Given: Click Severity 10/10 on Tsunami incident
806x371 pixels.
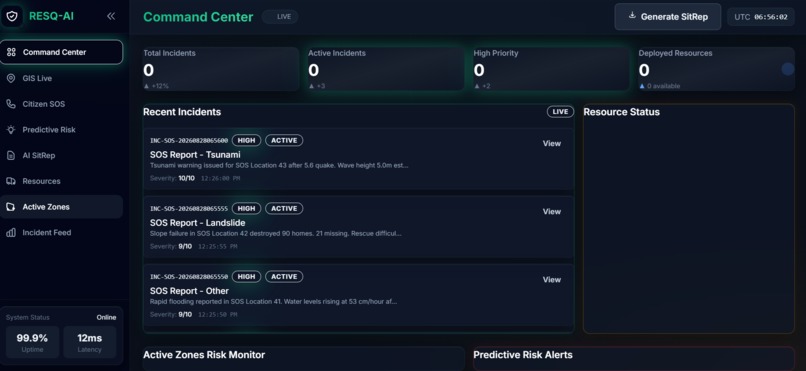Looking at the screenshot, I should pyautogui.click(x=173, y=178).
